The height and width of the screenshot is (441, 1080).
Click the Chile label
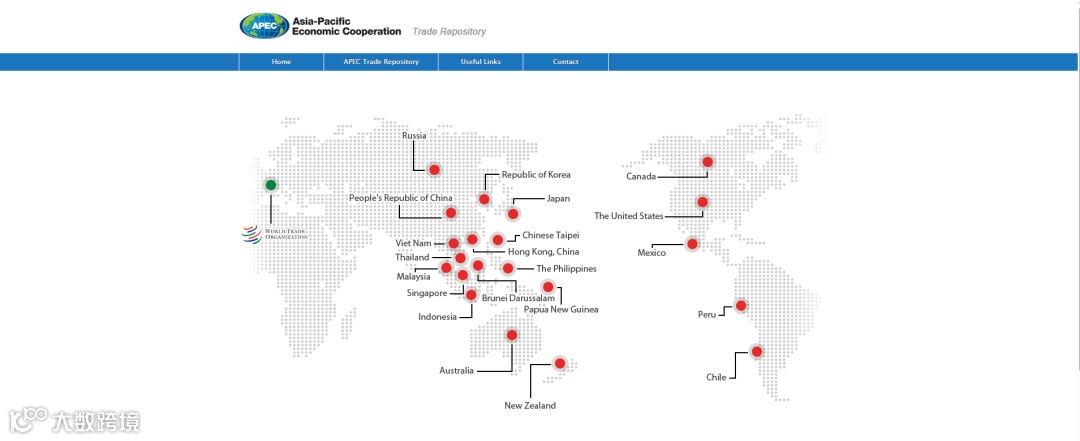click(x=716, y=378)
